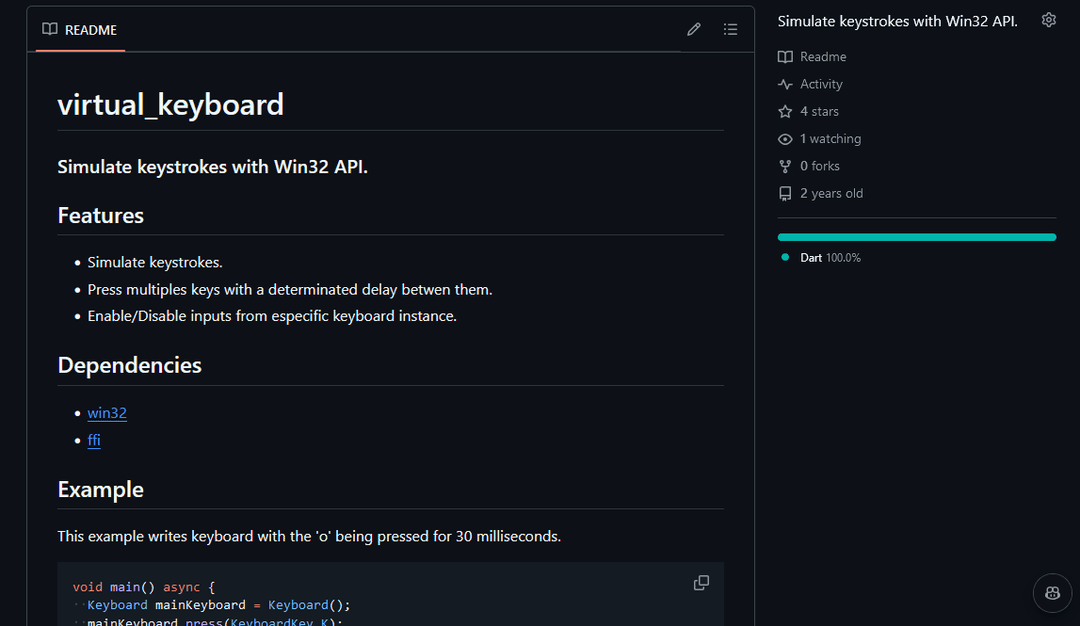
Task: Click the fork icon next to '0 forks'
Action: (785, 165)
